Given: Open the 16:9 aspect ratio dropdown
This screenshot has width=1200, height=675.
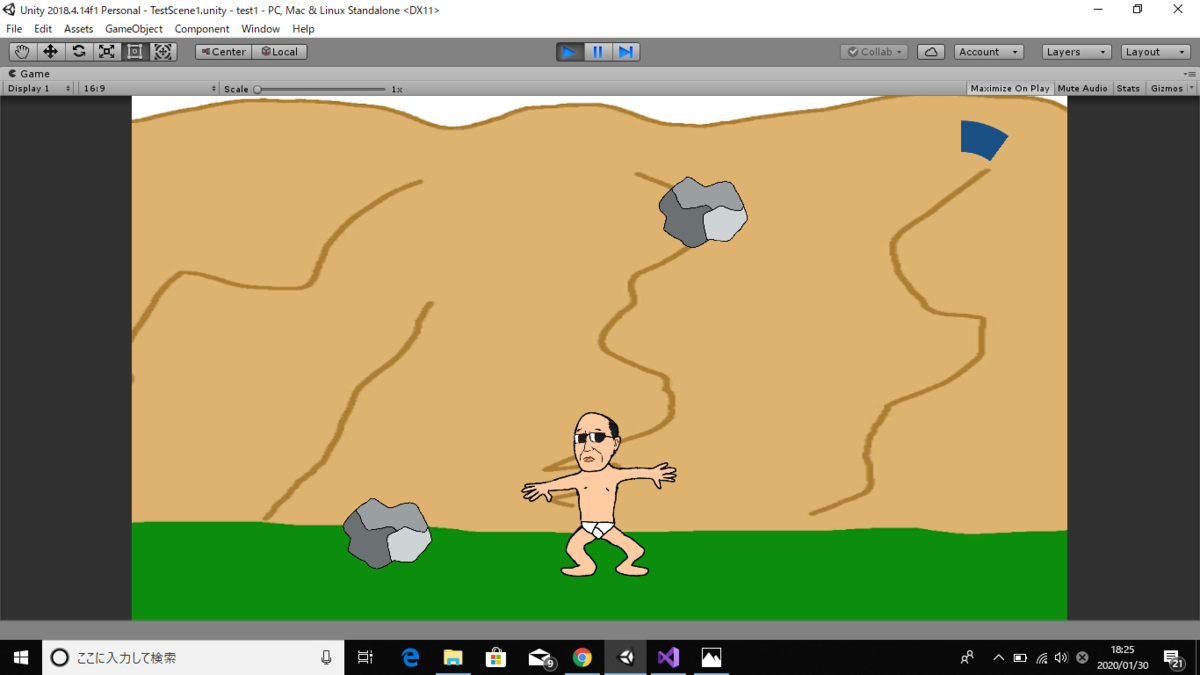Looking at the screenshot, I should (x=149, y=88).
